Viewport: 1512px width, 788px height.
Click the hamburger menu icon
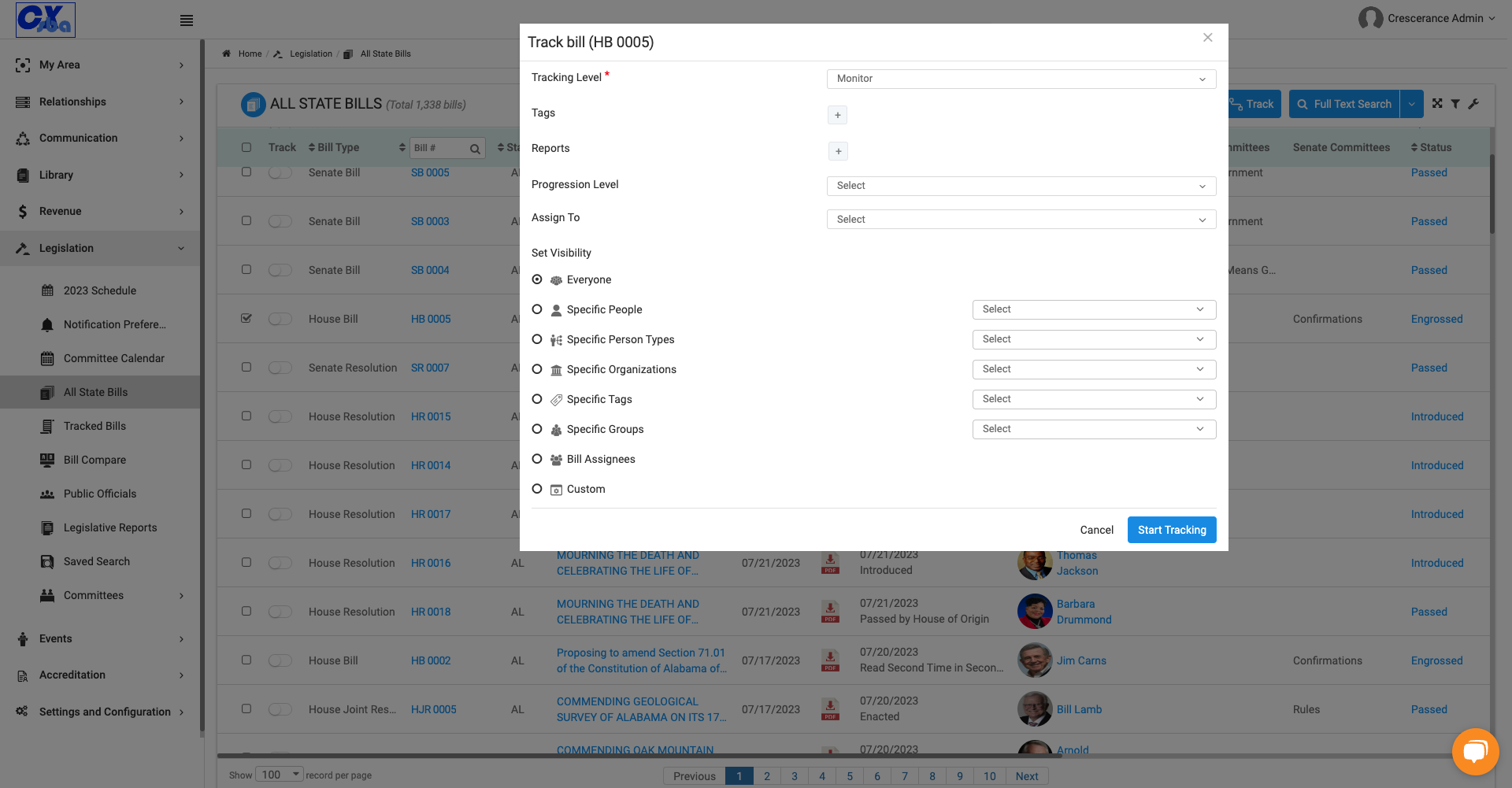[187, 20]
